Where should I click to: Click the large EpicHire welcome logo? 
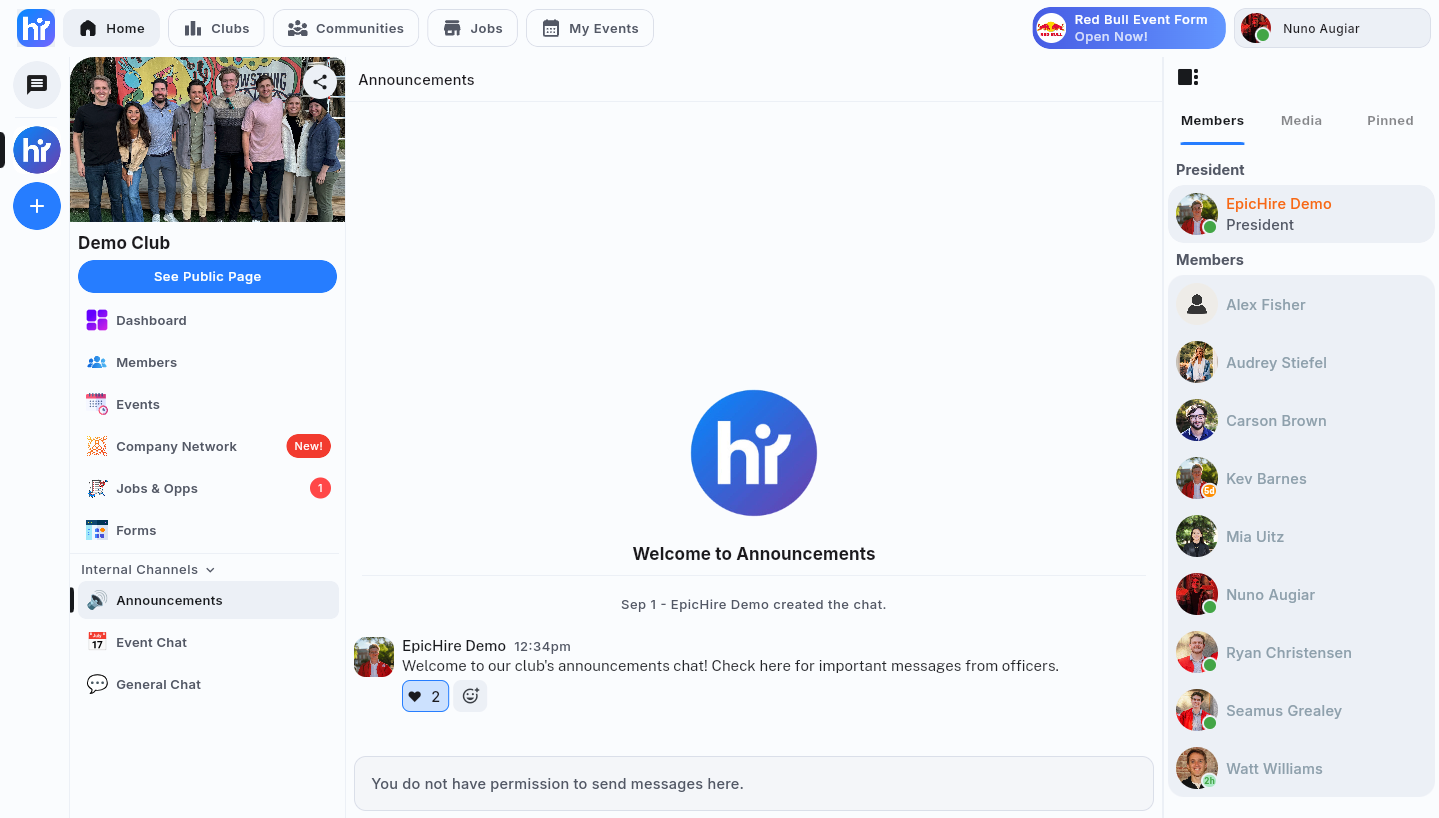point(754,453)
